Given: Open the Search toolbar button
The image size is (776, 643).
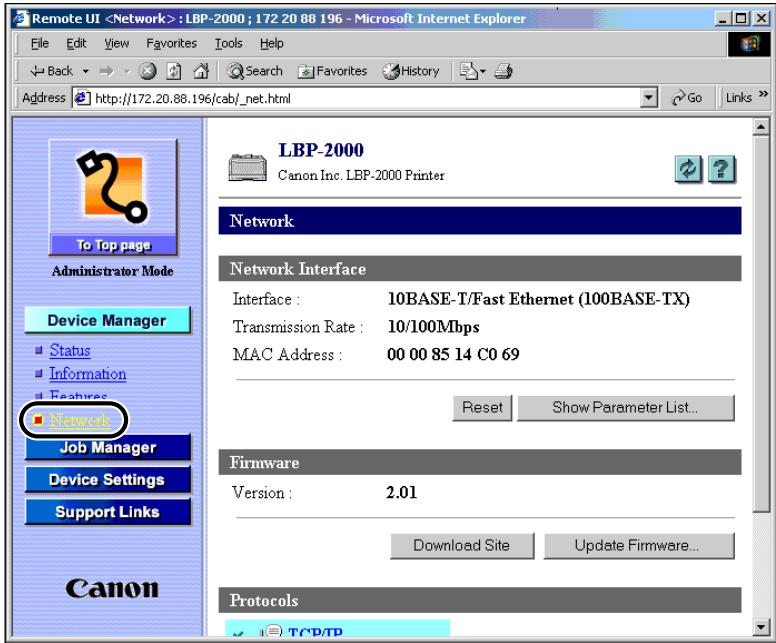Looking at the screenshot, I should (255, 71).
